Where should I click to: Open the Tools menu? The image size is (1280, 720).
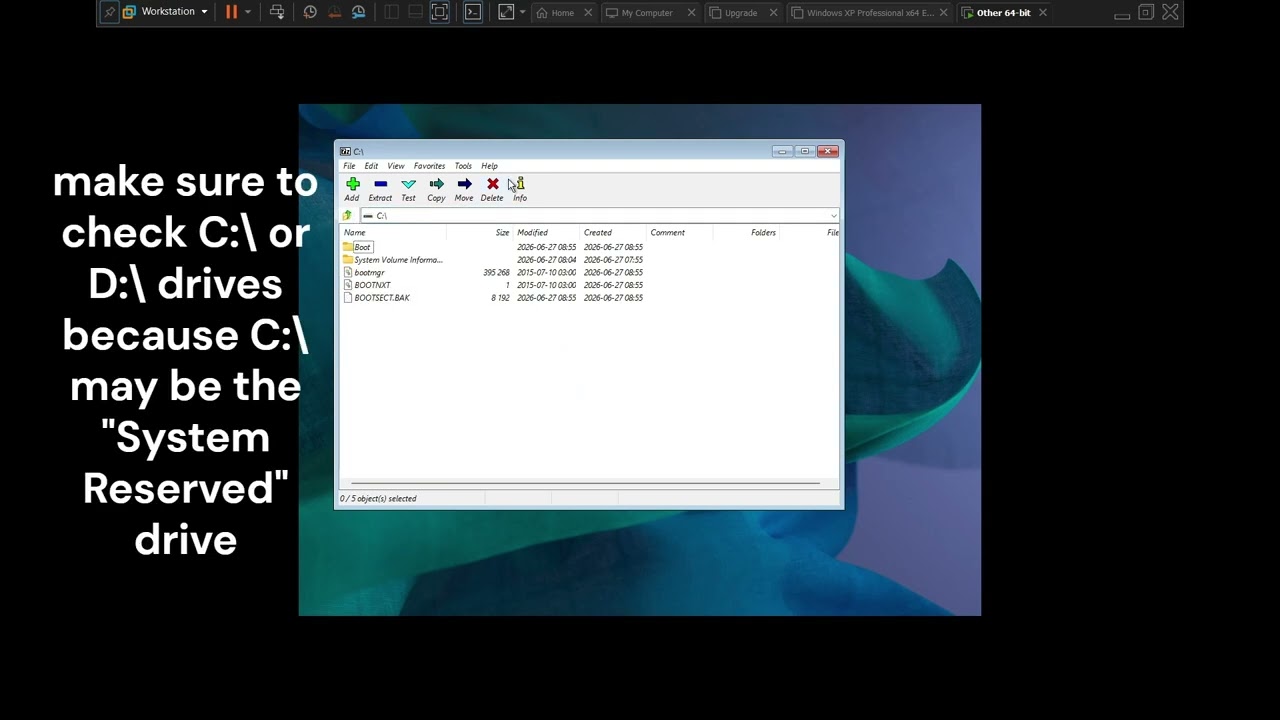463,166
